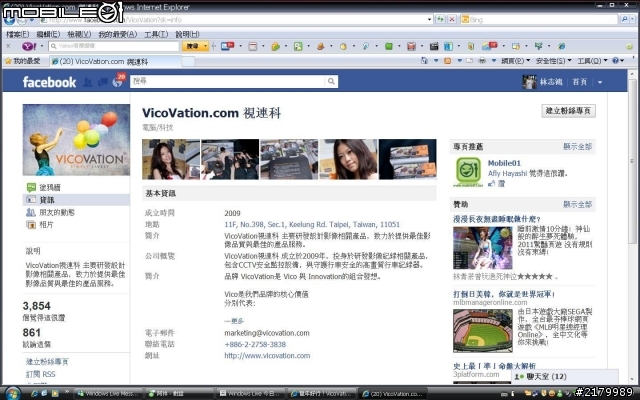
Task: Click the Facebook search magnifier button
Action: coord(331,81)
